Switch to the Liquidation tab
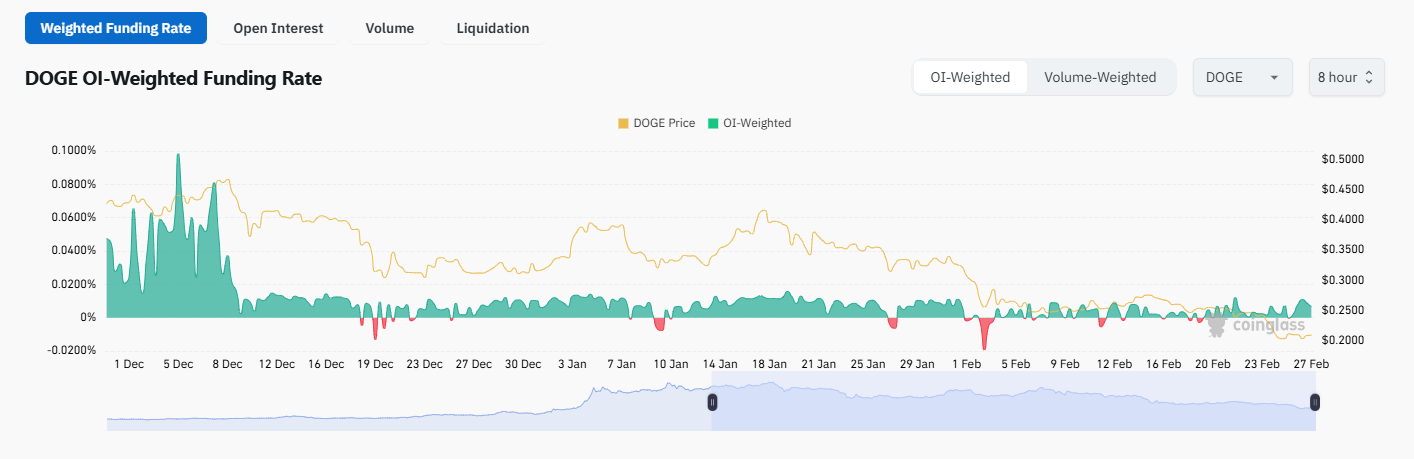 click(x=493, y=29)
